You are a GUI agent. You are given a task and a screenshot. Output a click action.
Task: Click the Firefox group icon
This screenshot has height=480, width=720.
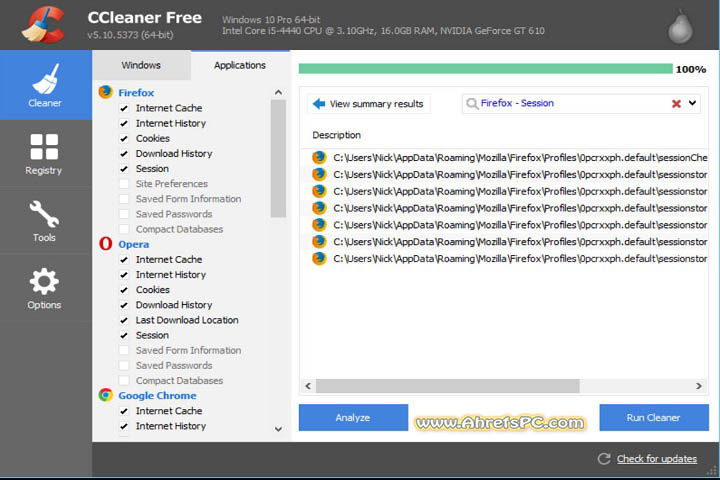tap(106, 92)
